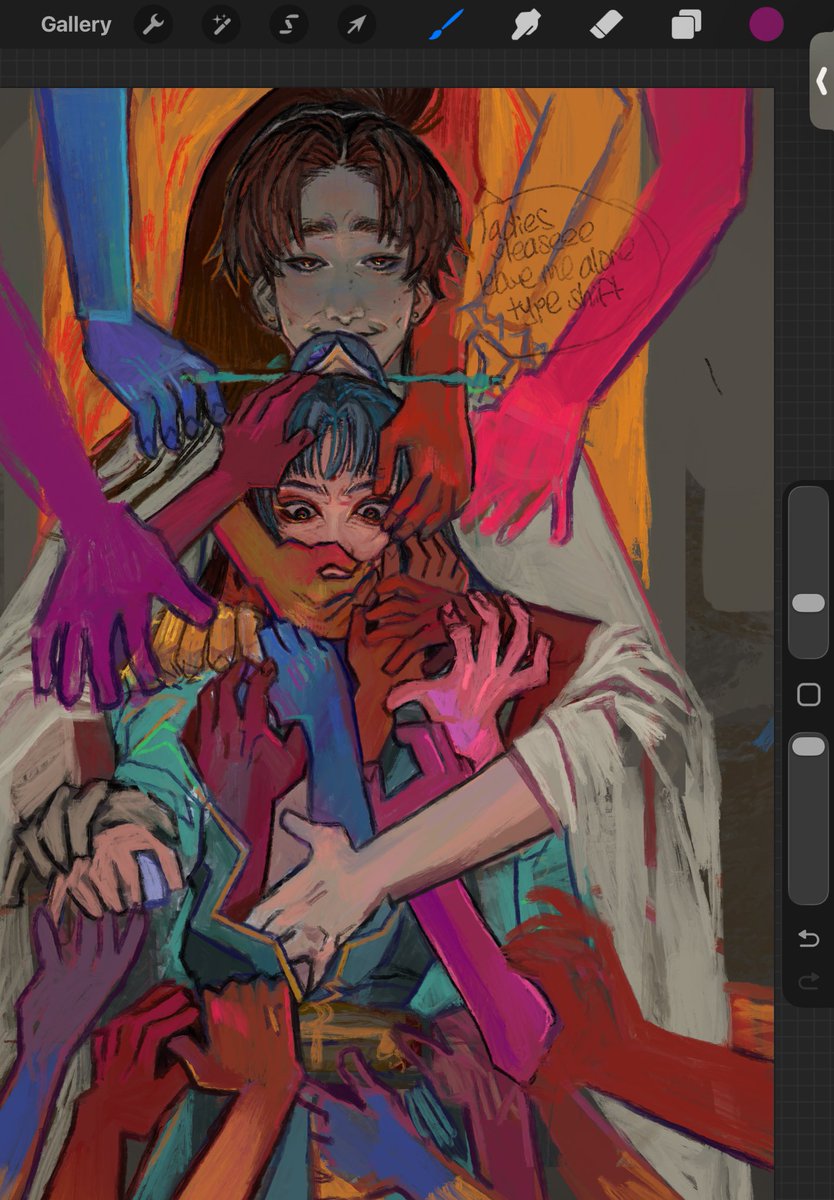Screen dimensions: 834x1200
Task: Tap the square Modify button between sliders
Action: pos(808,695)
